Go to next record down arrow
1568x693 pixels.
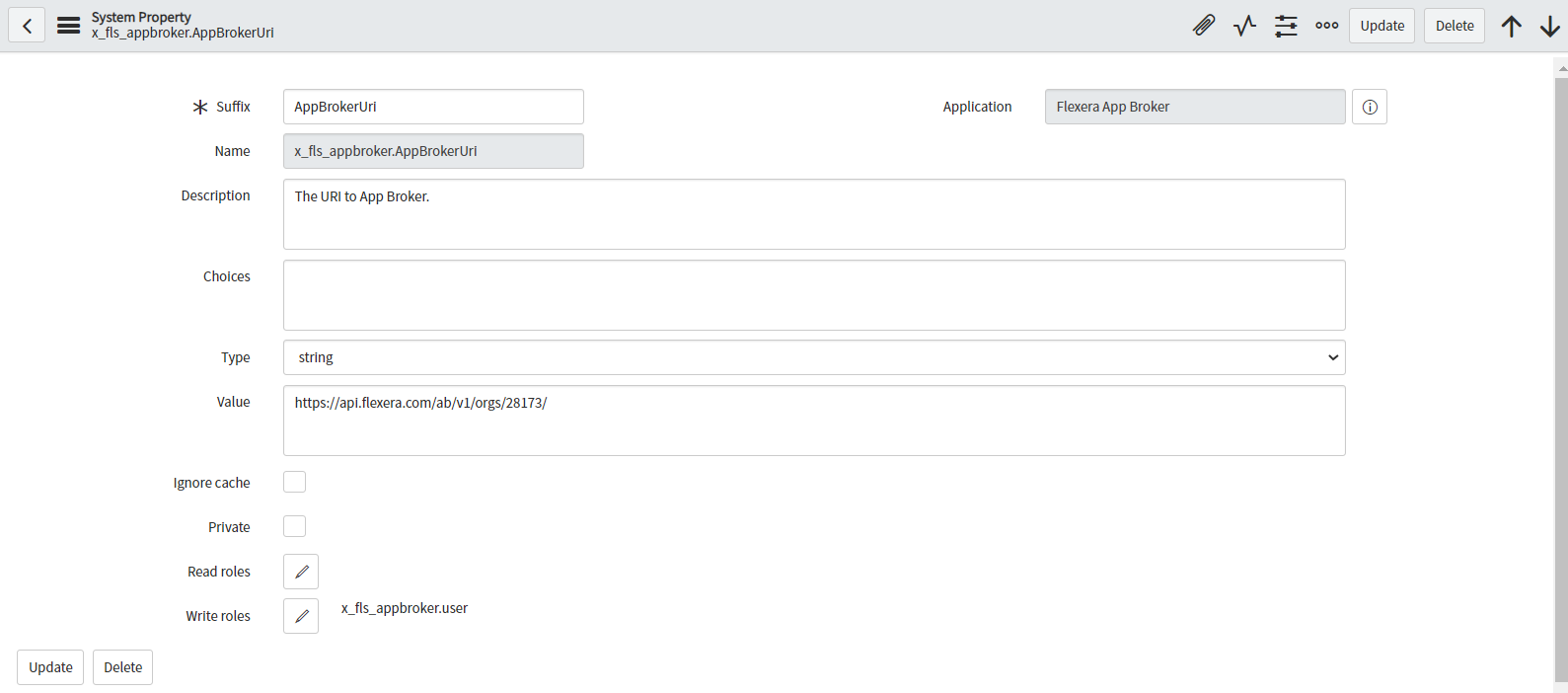coord(1550,26)
